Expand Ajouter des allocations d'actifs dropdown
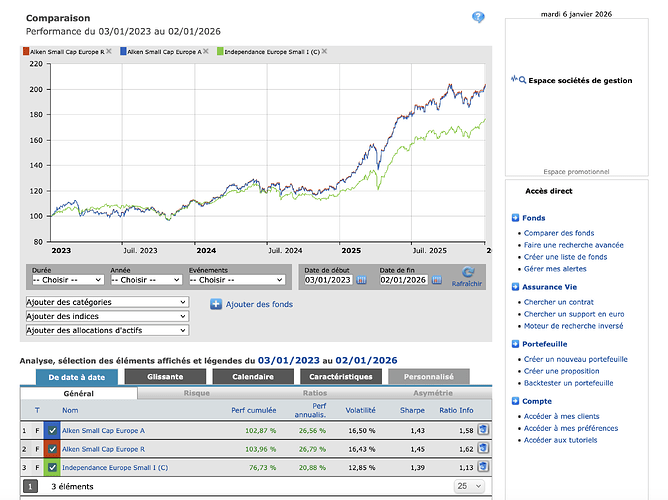The image size is (668, 500). click(107, 330)
